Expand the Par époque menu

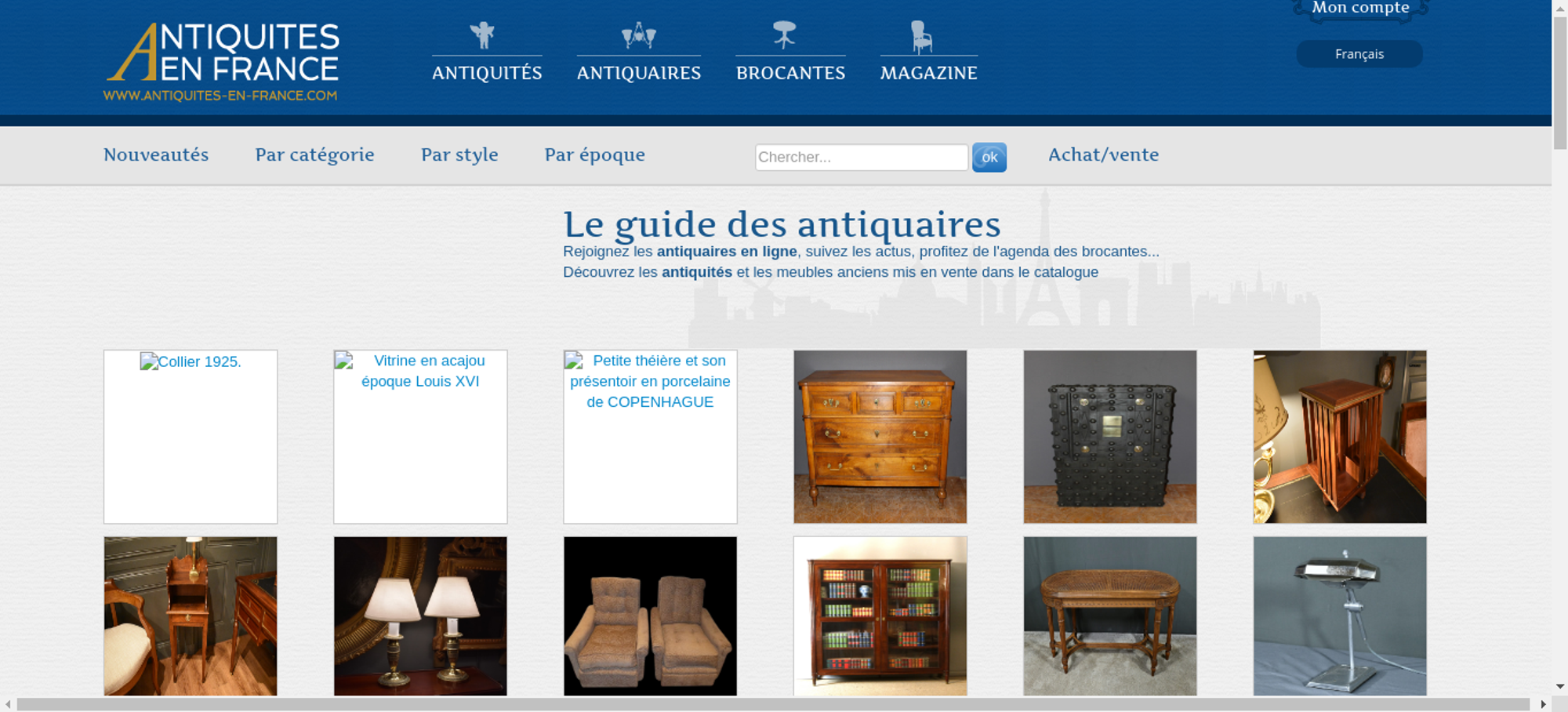pyautogui.click(x=594, y=155)
